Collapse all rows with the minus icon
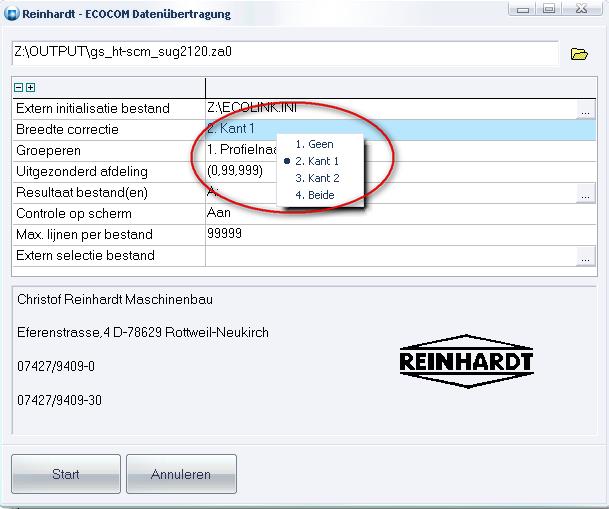The image size is (609, 509). point(19,87)
